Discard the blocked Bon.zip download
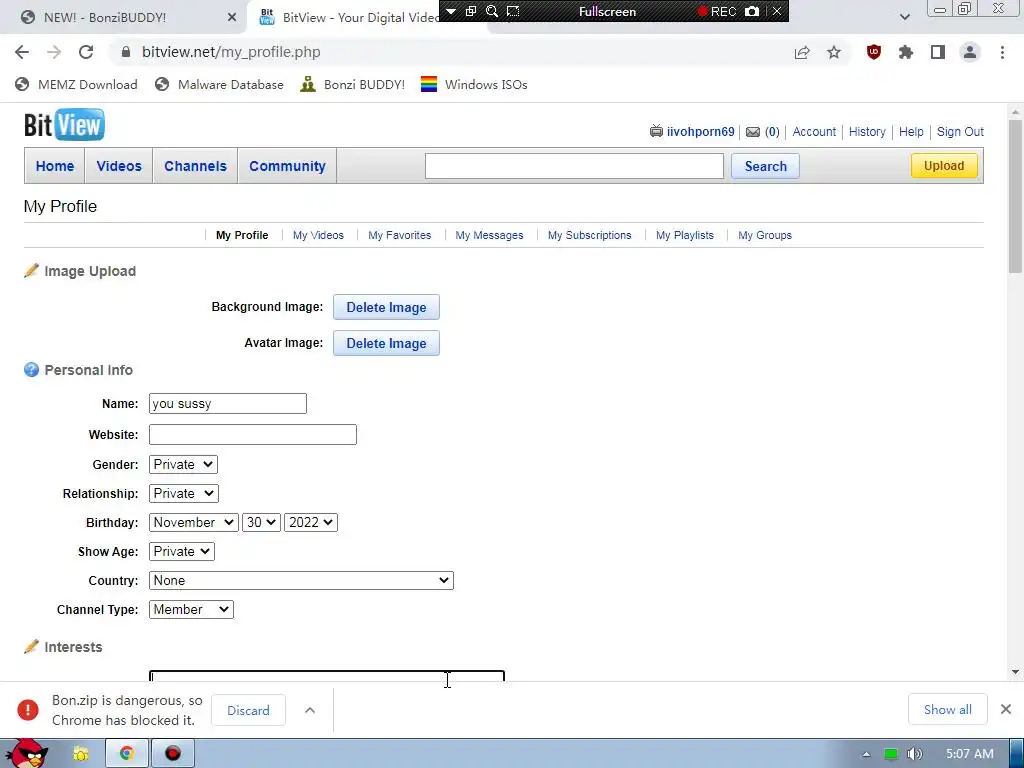 tap(248, 710)
